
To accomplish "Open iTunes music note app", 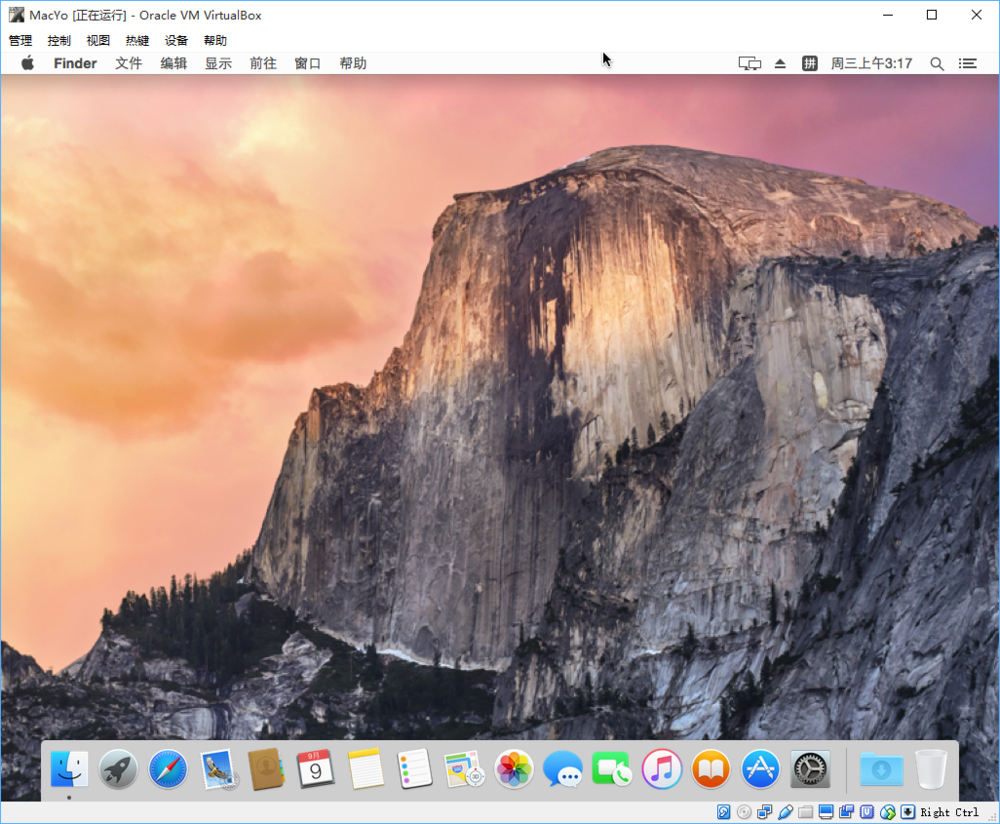I will (x=661, y=769).
